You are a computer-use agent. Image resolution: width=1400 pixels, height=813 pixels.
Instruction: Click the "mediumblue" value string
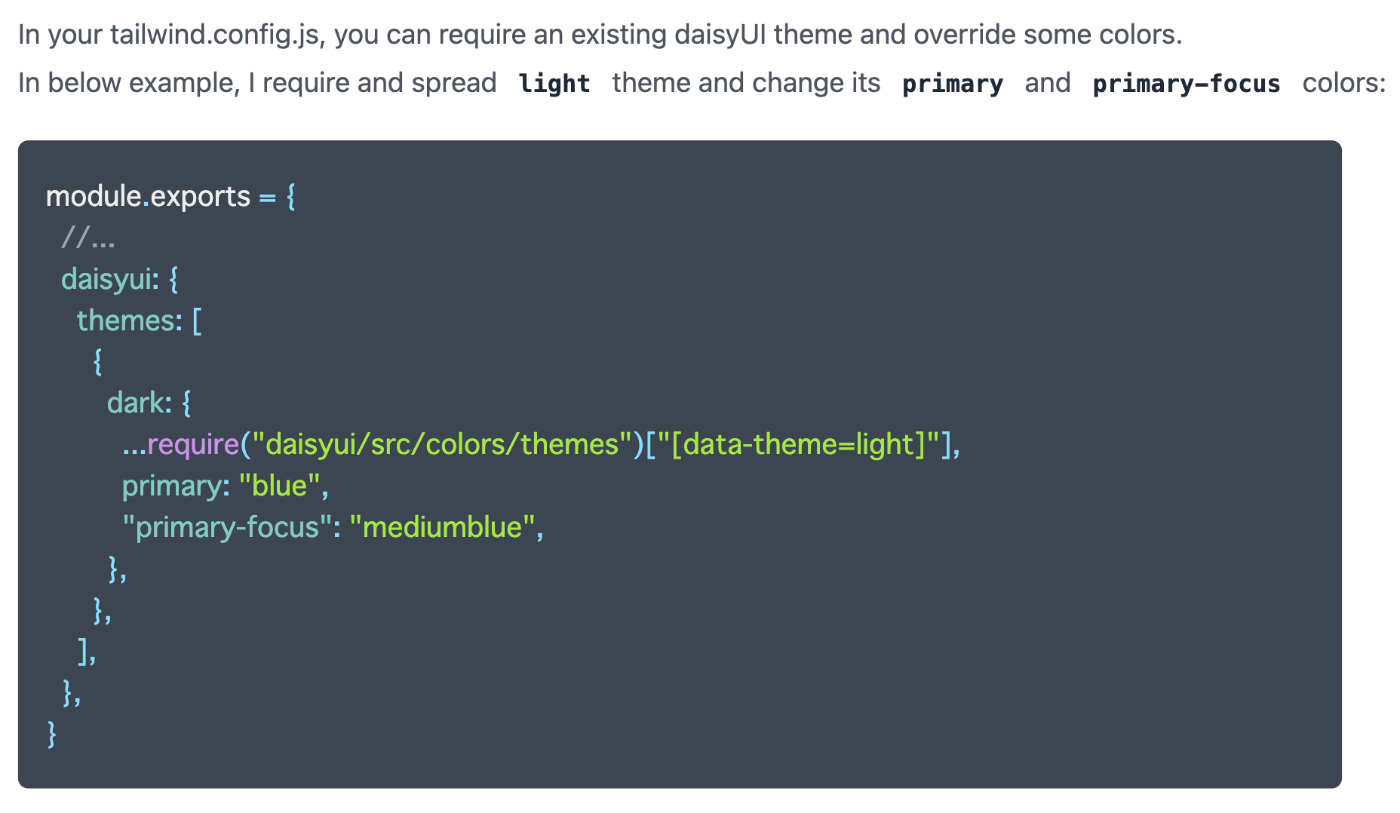point(441,526)
